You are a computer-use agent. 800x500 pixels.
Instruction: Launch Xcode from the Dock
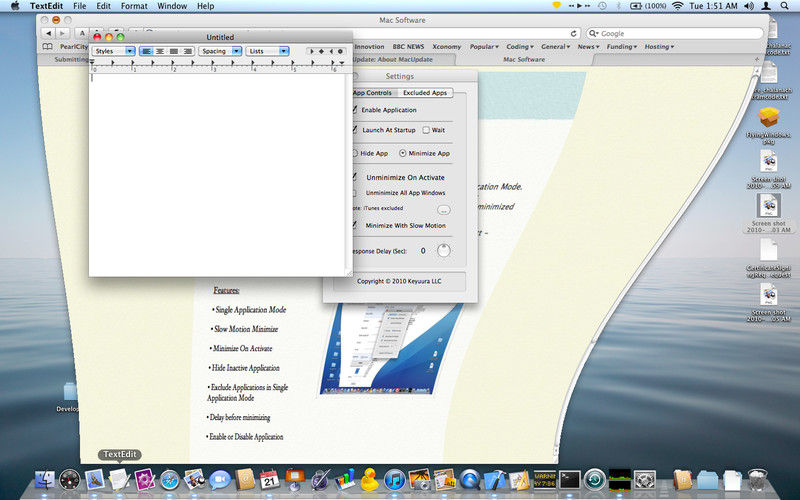(494, 480)
